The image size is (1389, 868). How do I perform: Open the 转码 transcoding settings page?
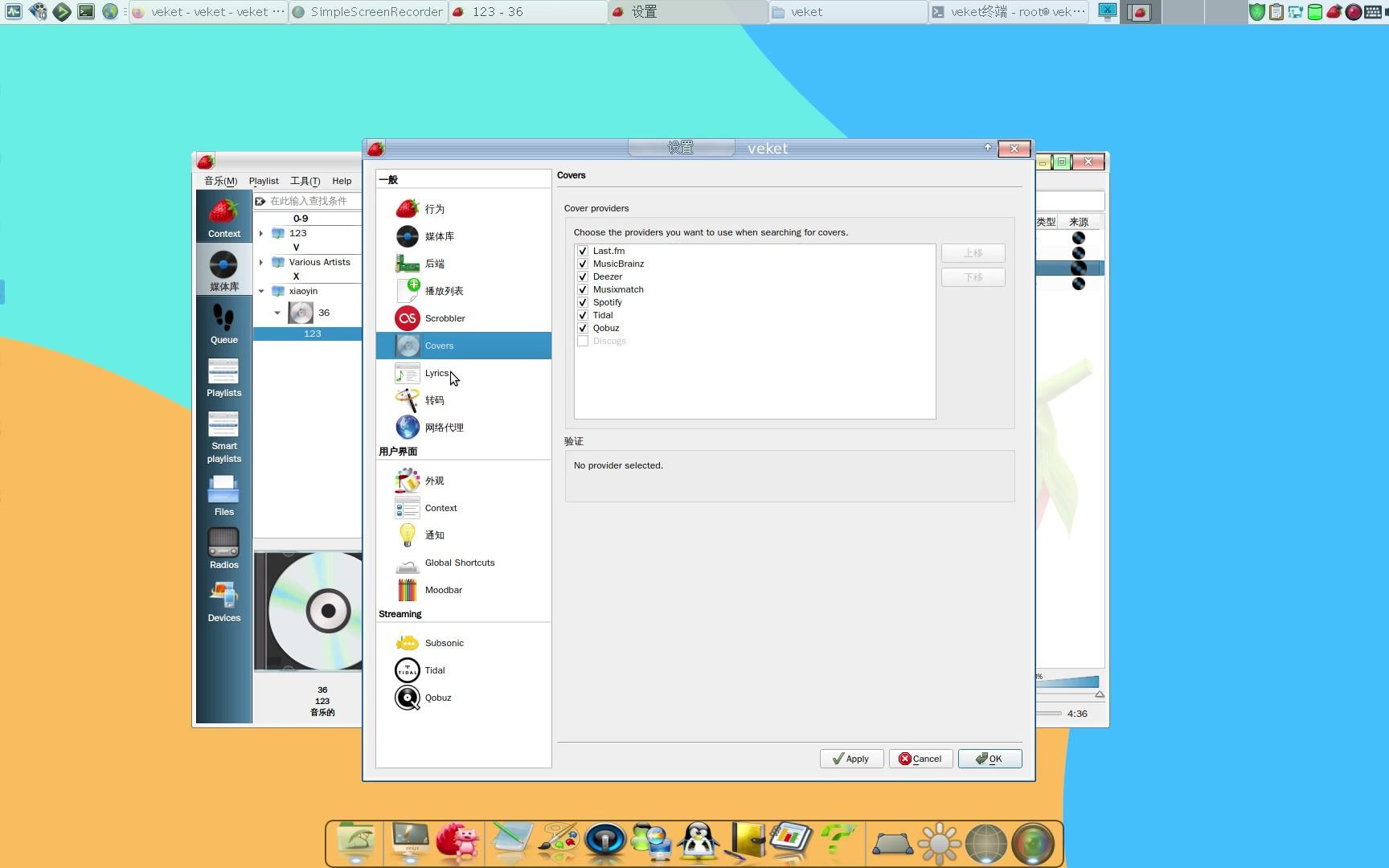[463, 400]
